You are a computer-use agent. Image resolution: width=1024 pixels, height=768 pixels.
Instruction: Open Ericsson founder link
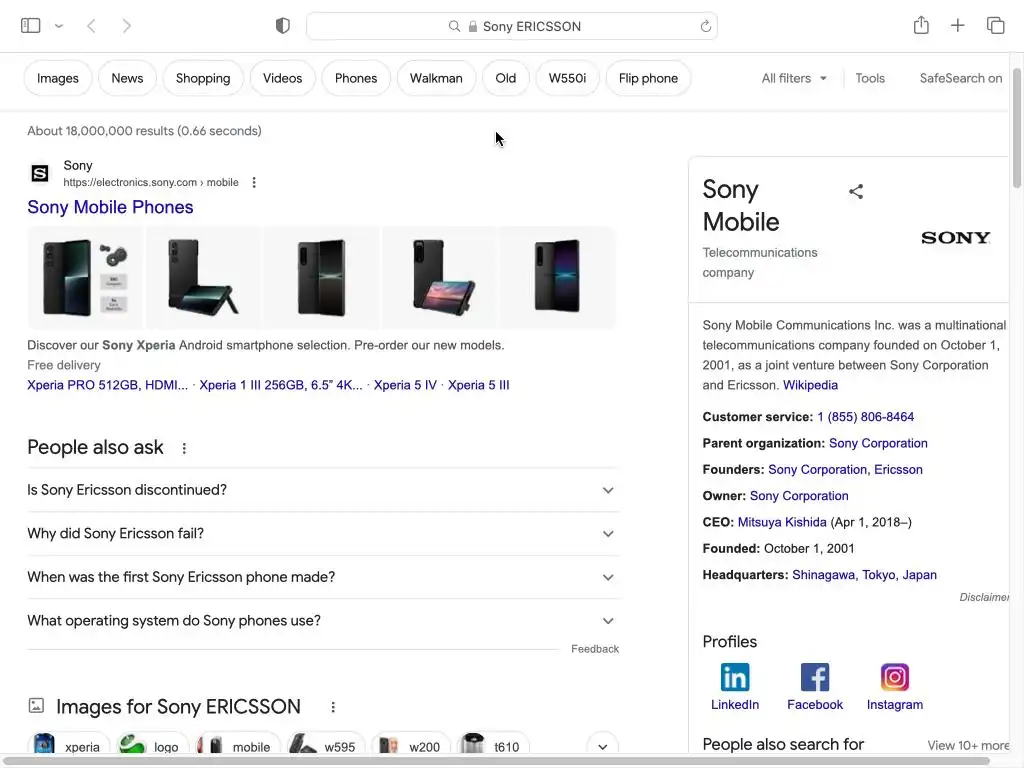coord(899,470)
